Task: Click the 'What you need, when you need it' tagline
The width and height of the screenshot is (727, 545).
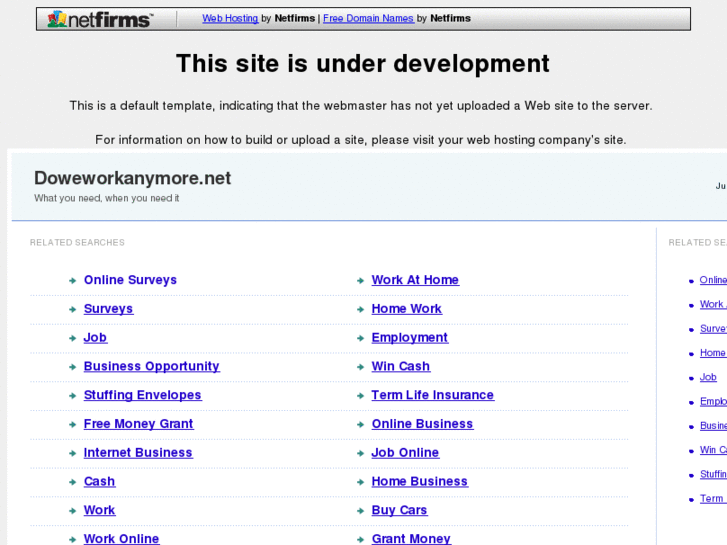Action: click(107, 198)
